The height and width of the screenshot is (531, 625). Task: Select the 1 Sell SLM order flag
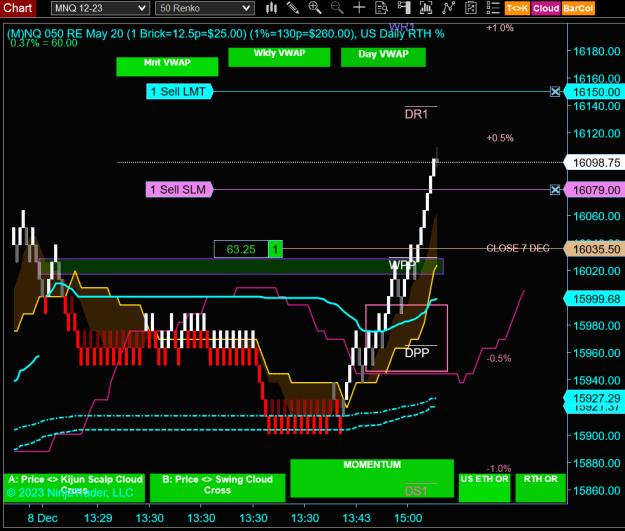click(x=179, y=190)
